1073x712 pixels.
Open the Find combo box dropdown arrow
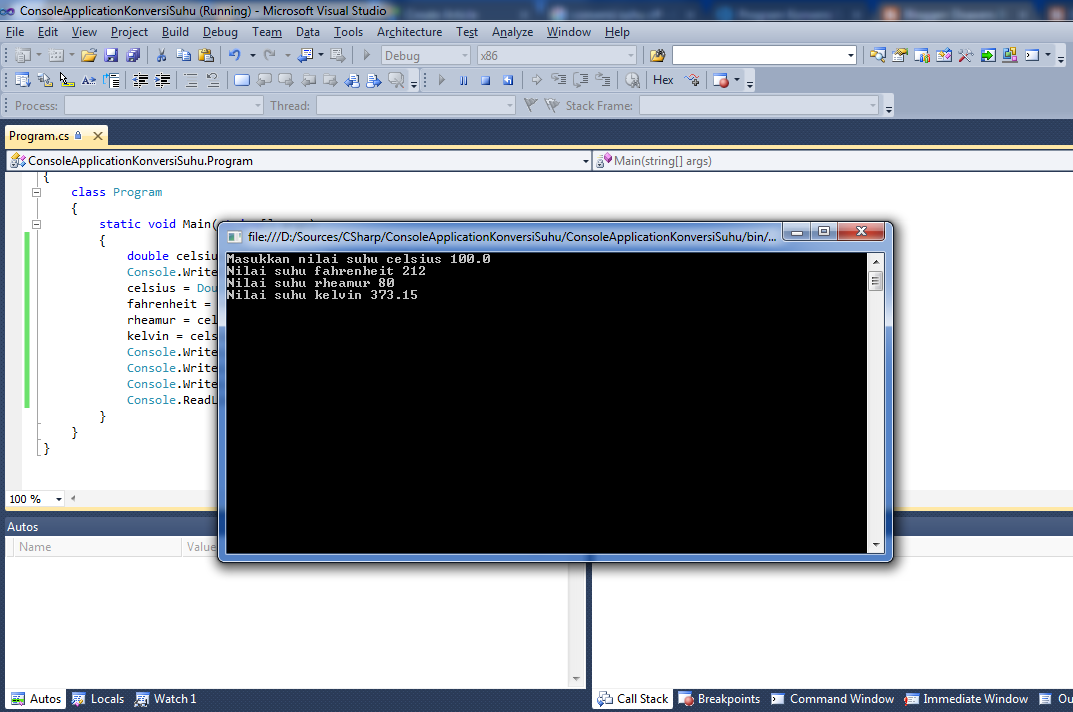click(x=851, y=55)
